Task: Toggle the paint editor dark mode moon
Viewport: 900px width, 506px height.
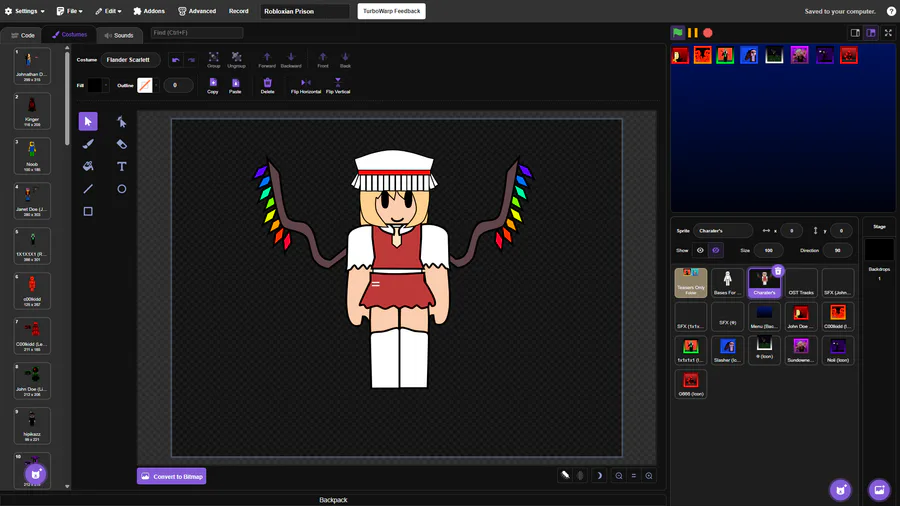Action: [599, 476]
